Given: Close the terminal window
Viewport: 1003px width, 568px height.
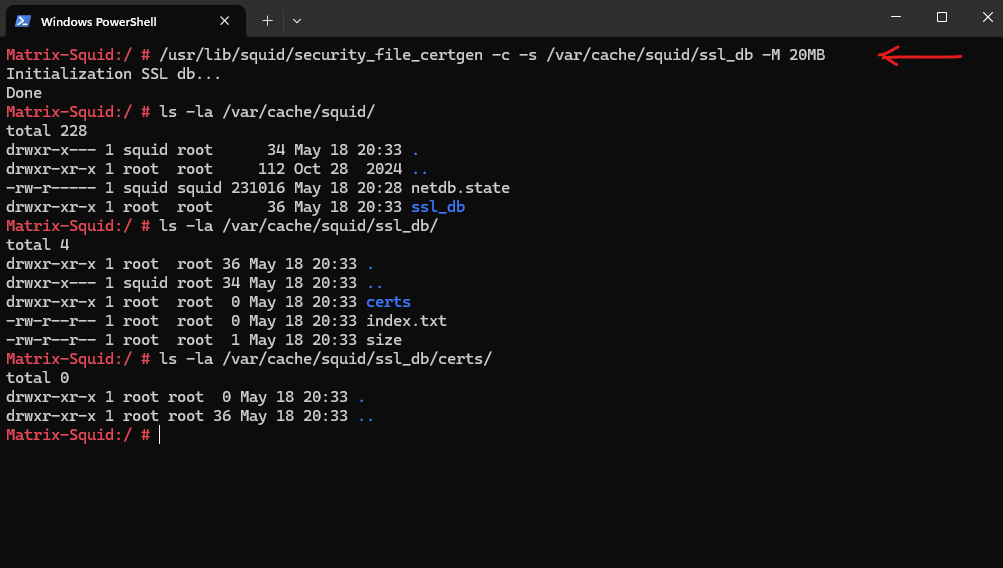Looking at the screenshot, I should click(x=987, y=17).
